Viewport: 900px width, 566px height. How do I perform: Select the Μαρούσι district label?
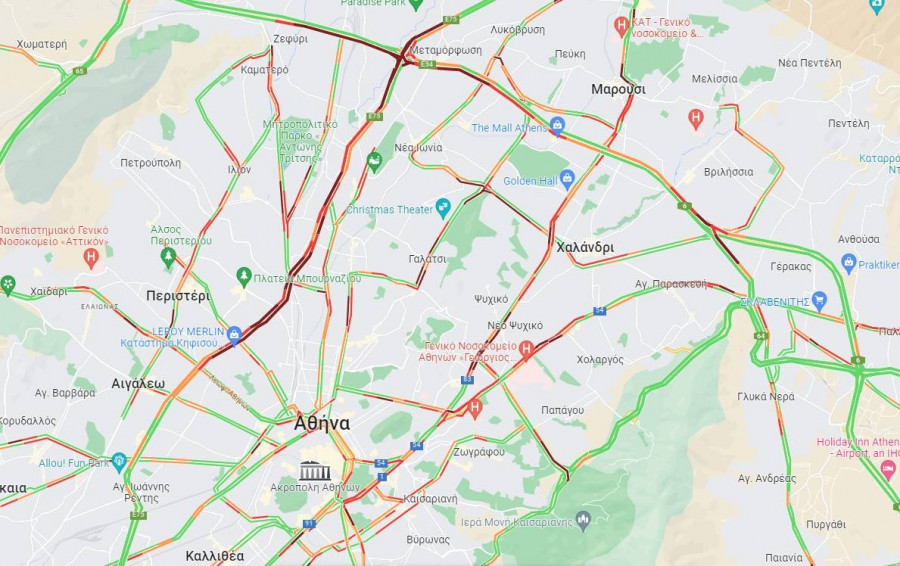618,89
